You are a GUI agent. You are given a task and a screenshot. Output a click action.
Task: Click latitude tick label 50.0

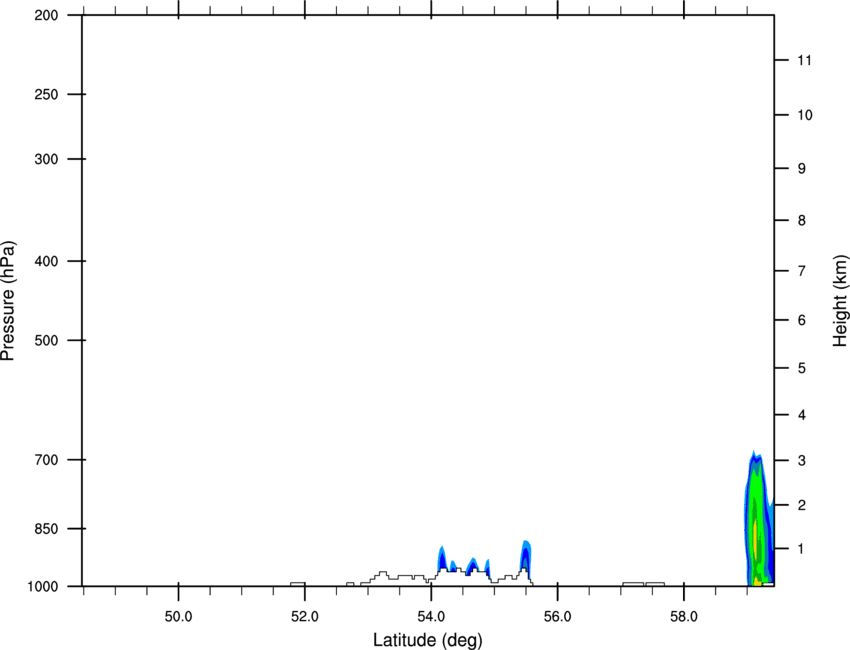pyautogui.click(x=178, y=617)
